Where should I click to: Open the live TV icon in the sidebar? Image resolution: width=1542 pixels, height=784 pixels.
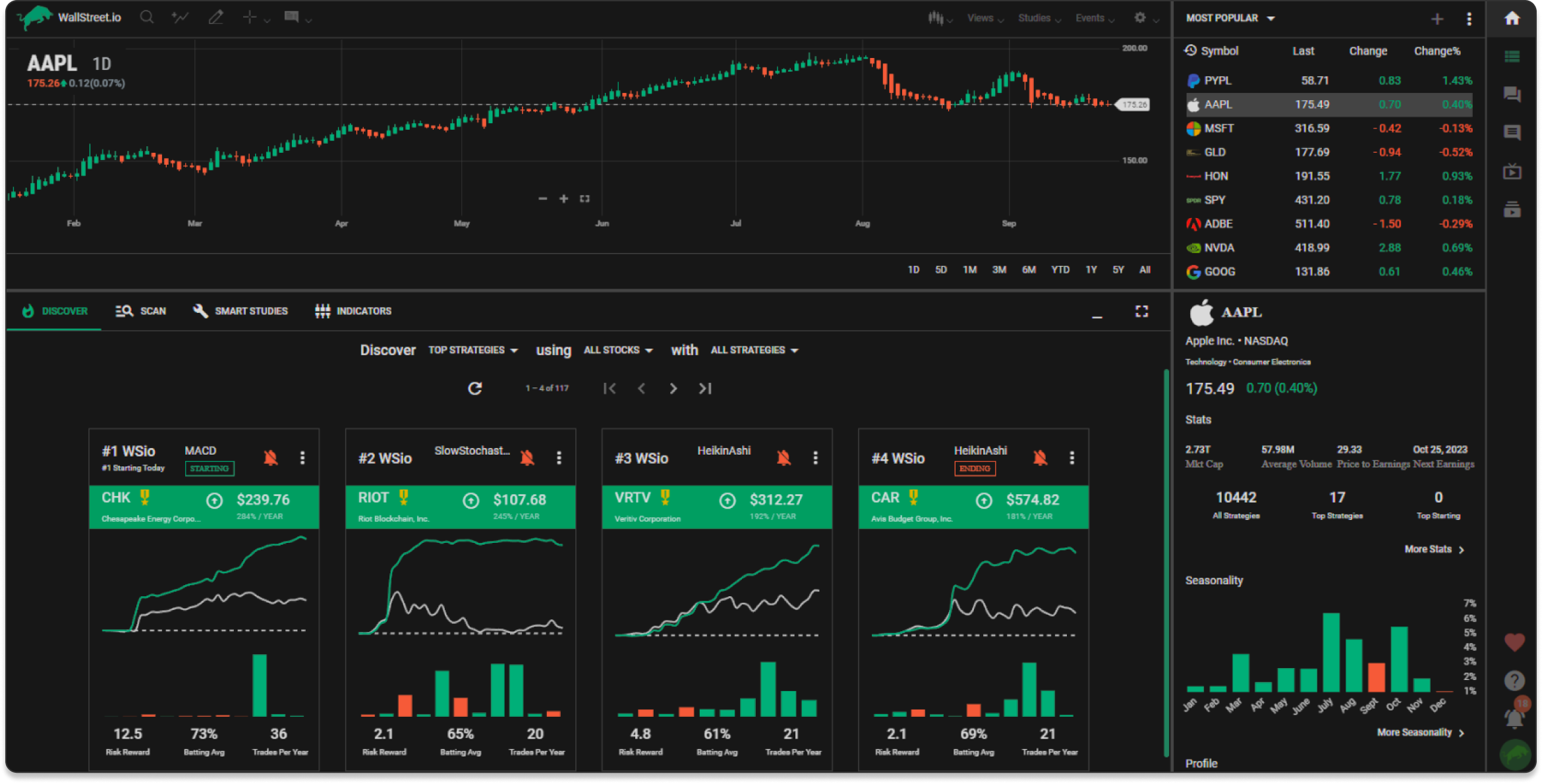tap(1512, 171)
